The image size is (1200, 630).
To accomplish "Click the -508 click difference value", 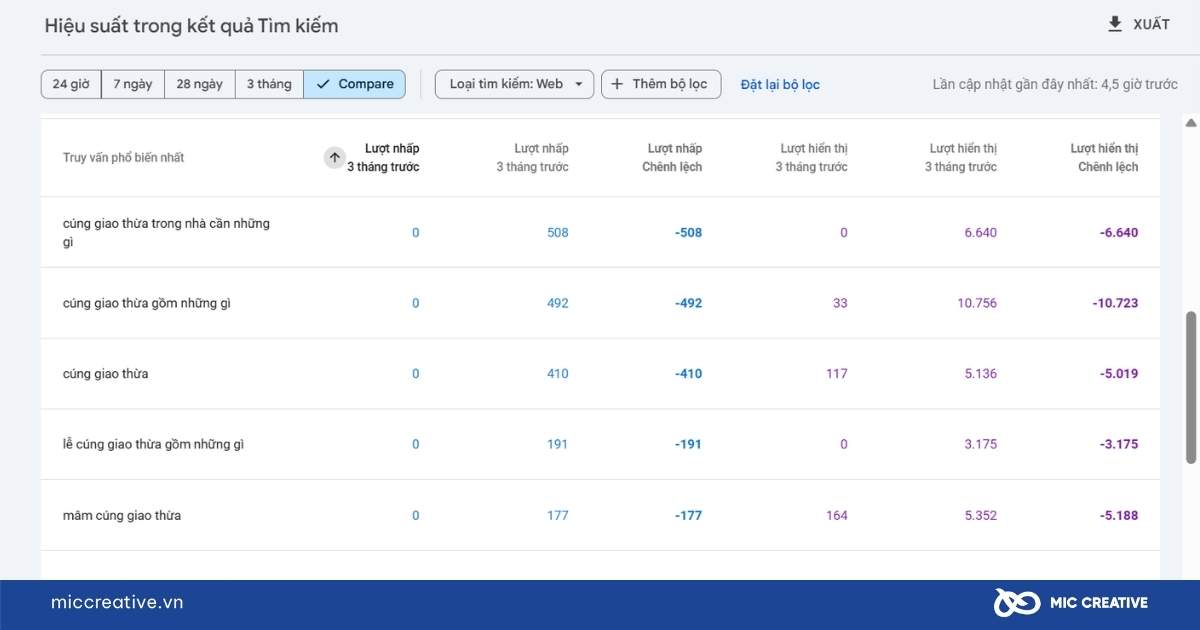I will coord(688,233).
